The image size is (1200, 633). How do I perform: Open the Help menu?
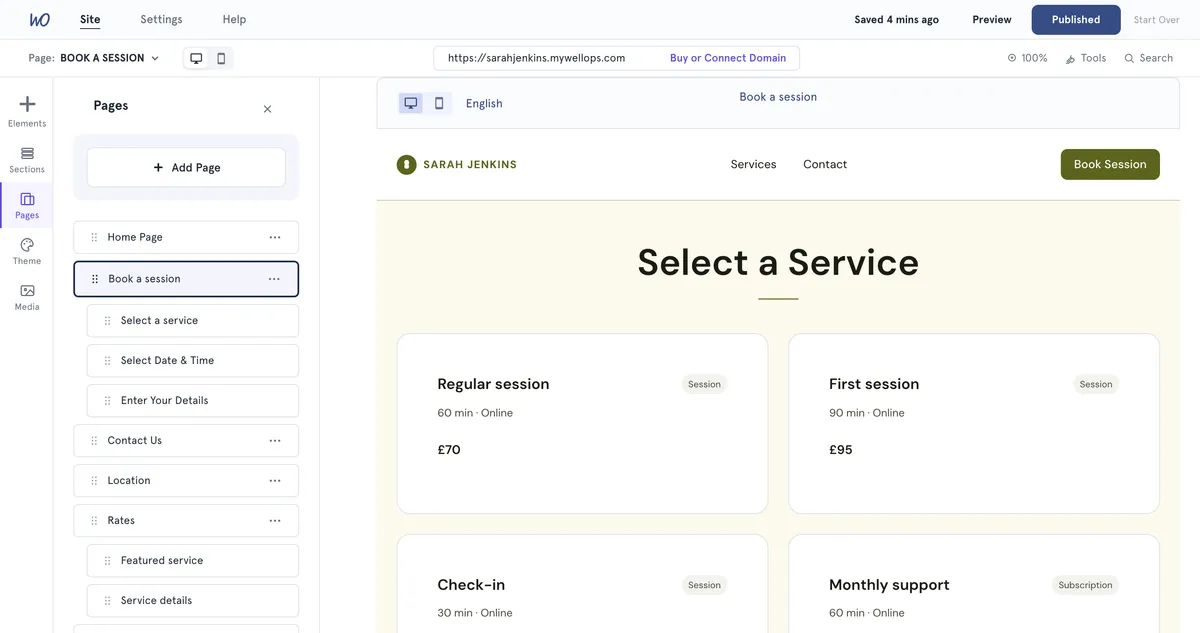click(x=234, y=19)
